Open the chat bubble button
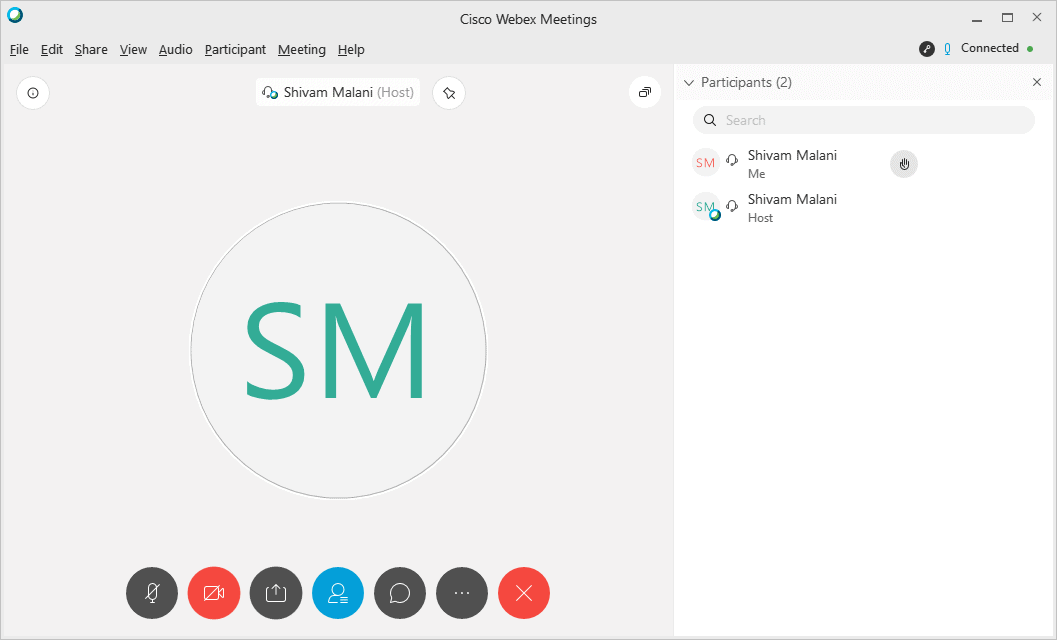The image size is (1057, 640). (x=400, y=593)
